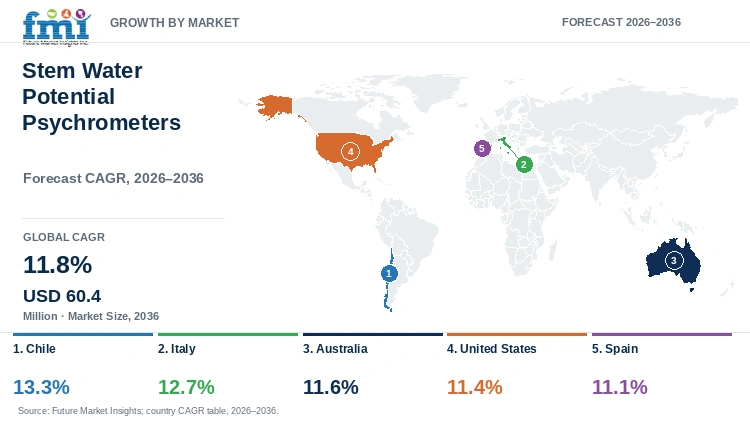The image size is (750, 421).
Task: Select marker 4 on the United States
Action: 350,151
